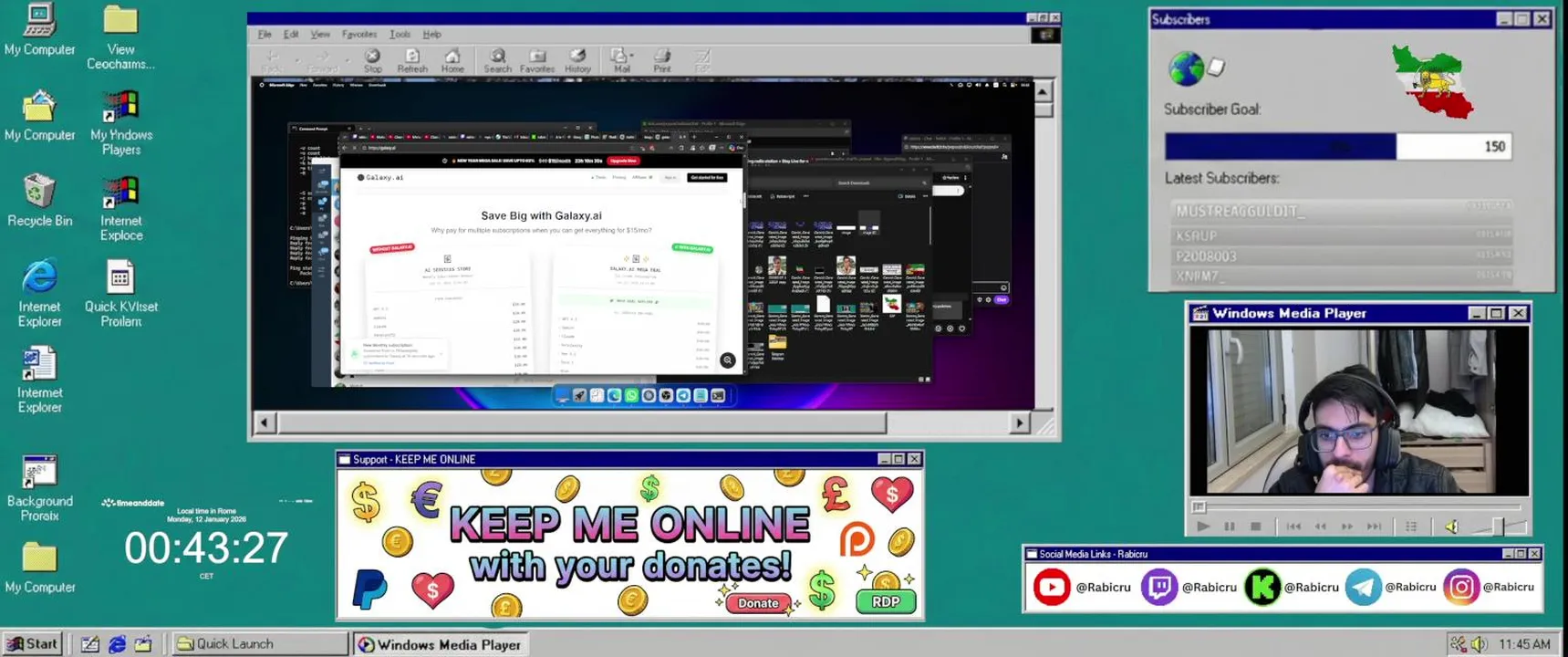Click the Start button on the taskbar

coord(32,644)
